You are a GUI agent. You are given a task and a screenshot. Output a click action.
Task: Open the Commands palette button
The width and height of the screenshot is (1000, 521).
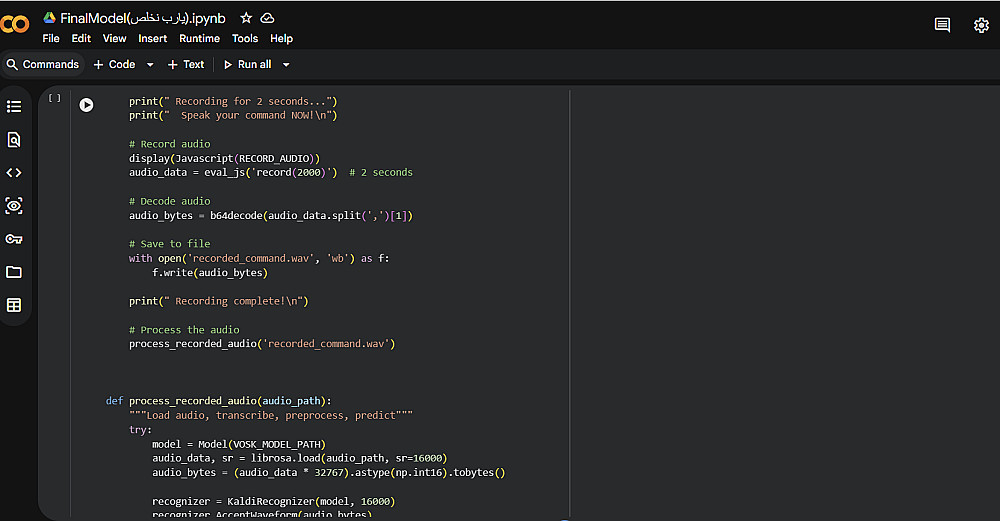(x=43, y=64)
